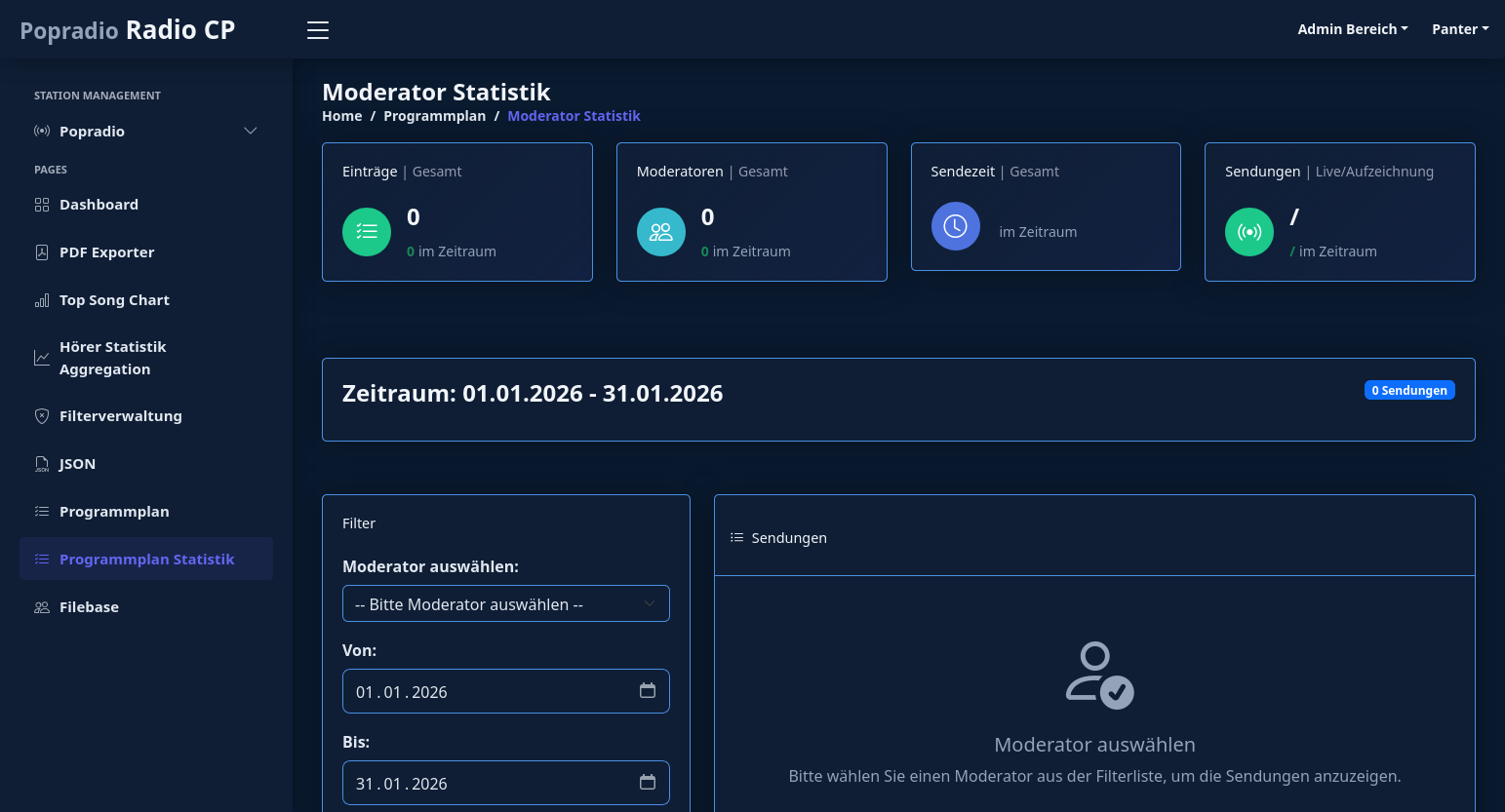Open the Admin Bereich dropdown
Viewport: 1505px width, 812px height.
click(x=1353, y=29)
